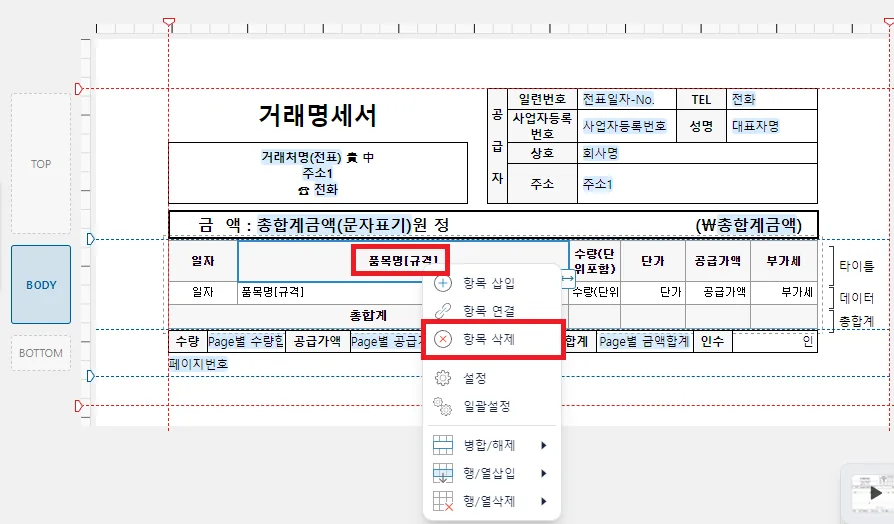The height and width of the screenshot is (524, 894).
Task: Switch to the TOP section
Action: tap(41, 164)
